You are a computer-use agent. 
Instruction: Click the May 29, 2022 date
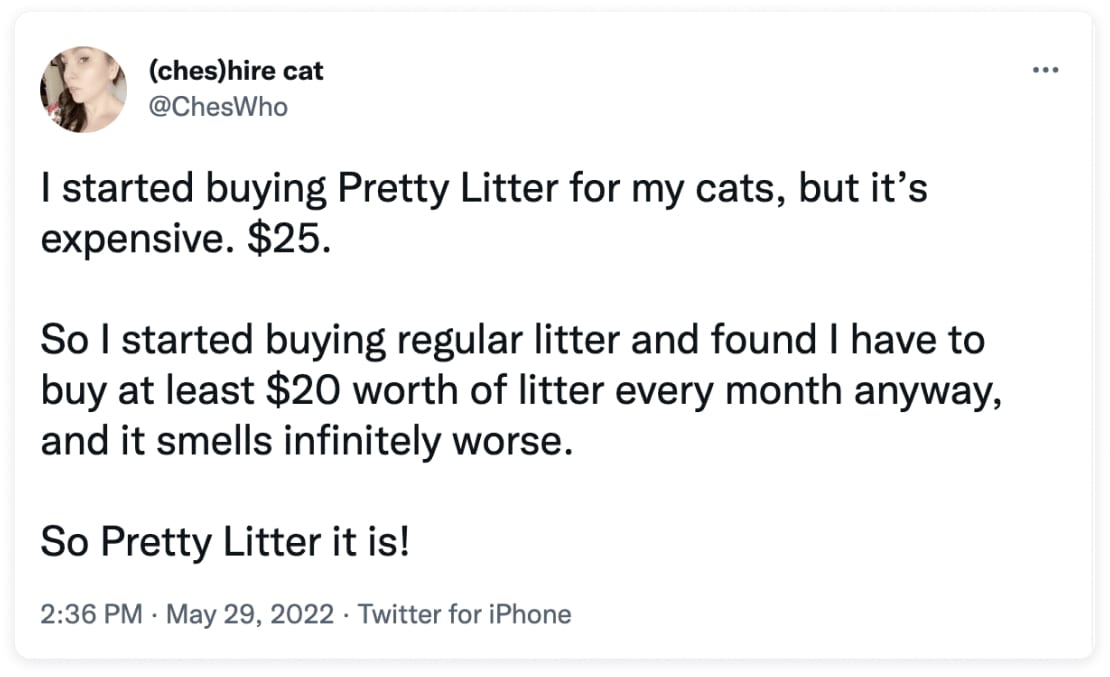click(x=250, y=614)
